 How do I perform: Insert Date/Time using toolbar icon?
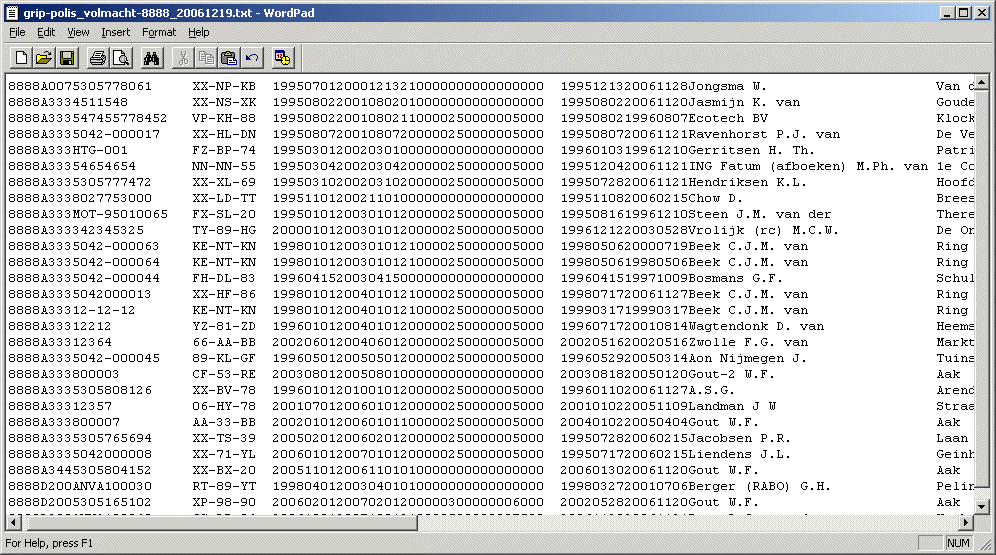click(283, 58)
